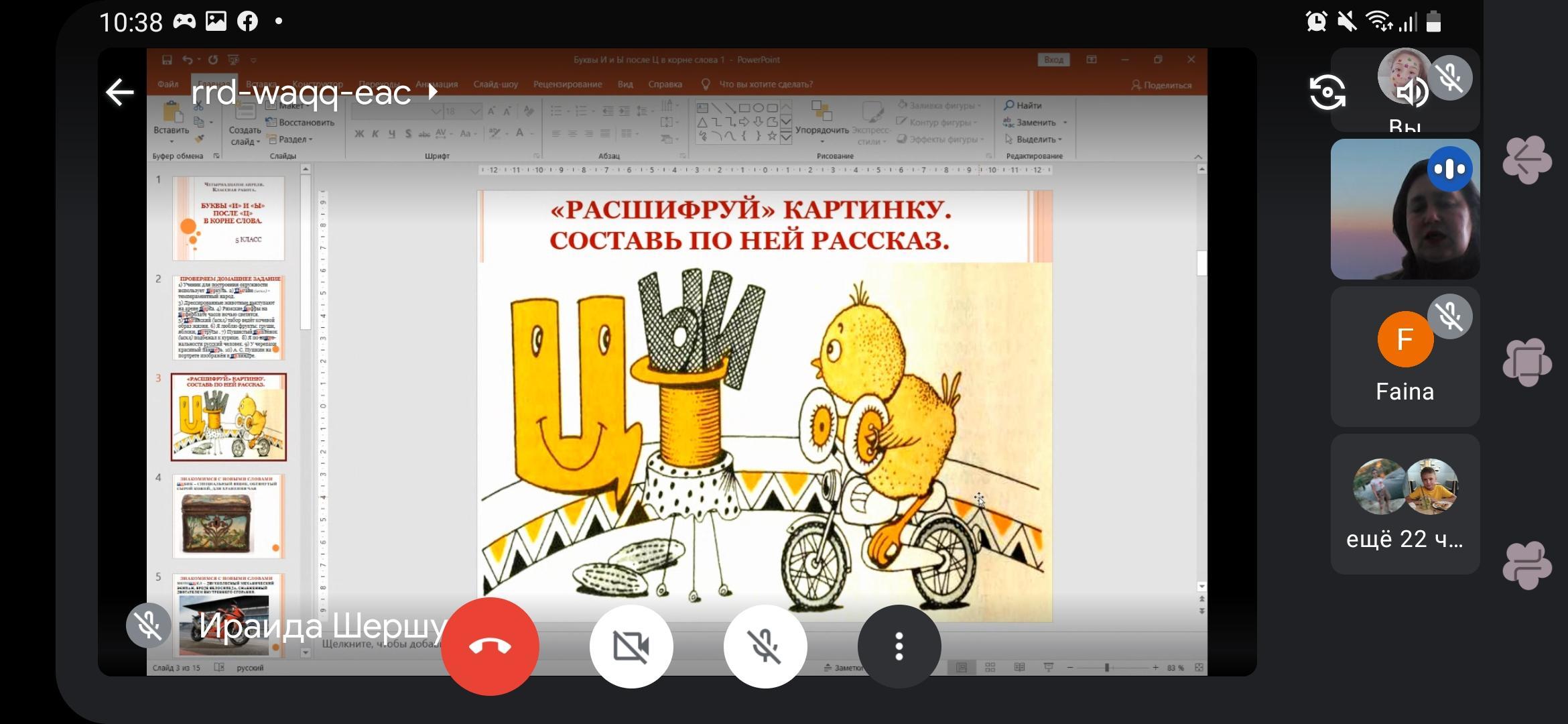The width and height of the screenshot is (1568, 724).
Task: Click the Поделиться share button
Action: tap(1161, 85)
